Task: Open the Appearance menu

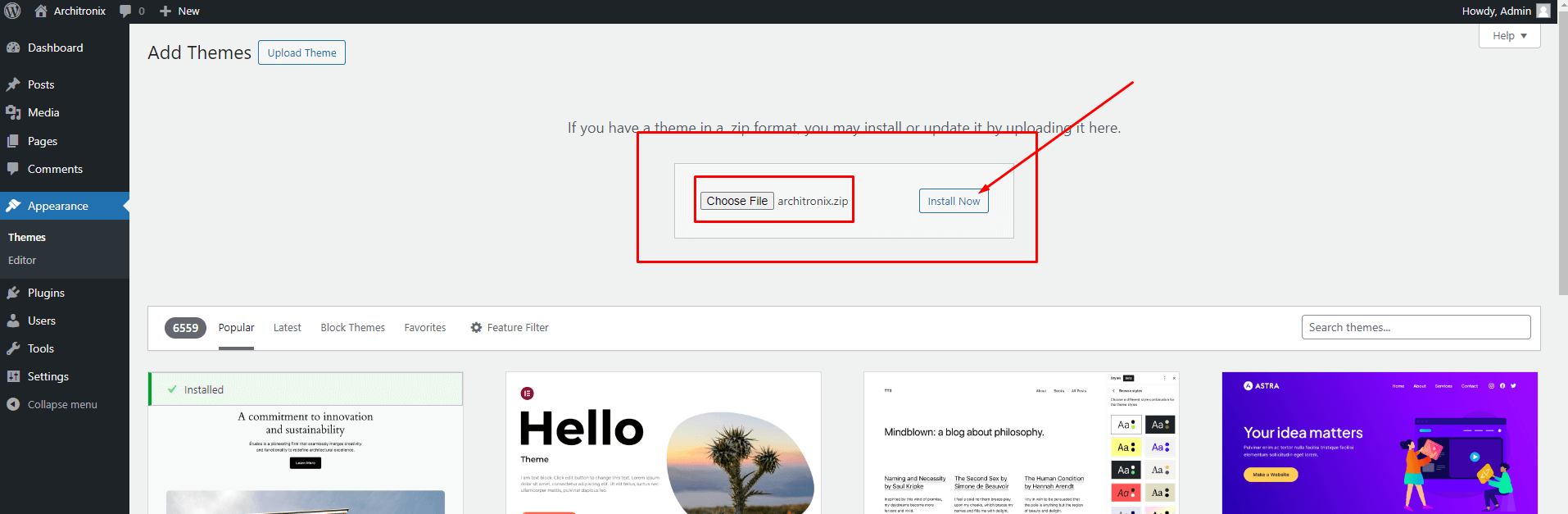Action: click(x=65, y=206)
